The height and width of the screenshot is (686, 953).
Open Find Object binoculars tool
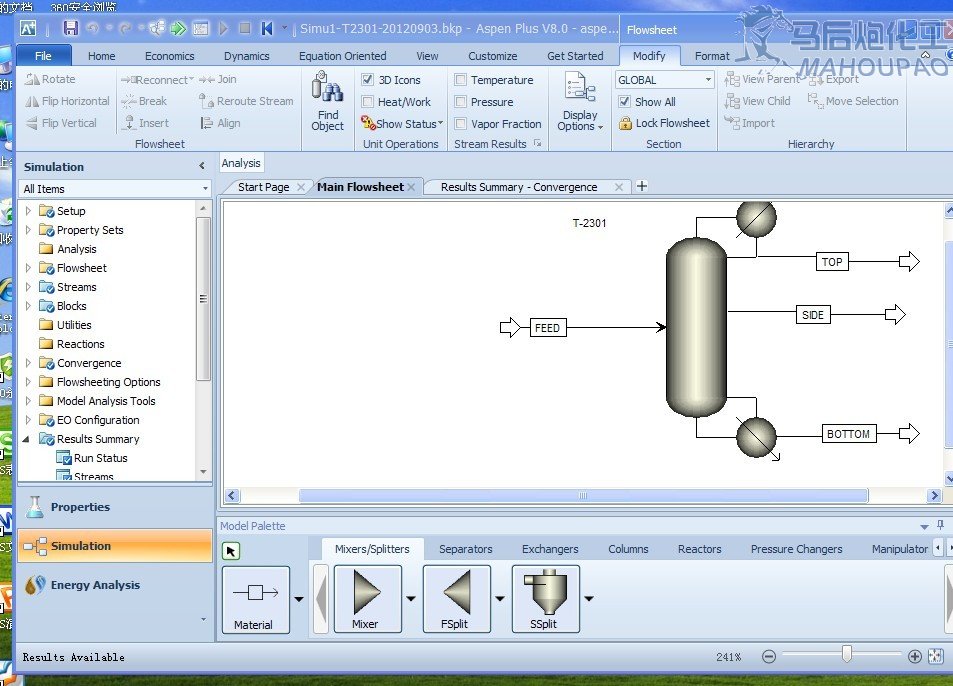click(x=328, y=101)
